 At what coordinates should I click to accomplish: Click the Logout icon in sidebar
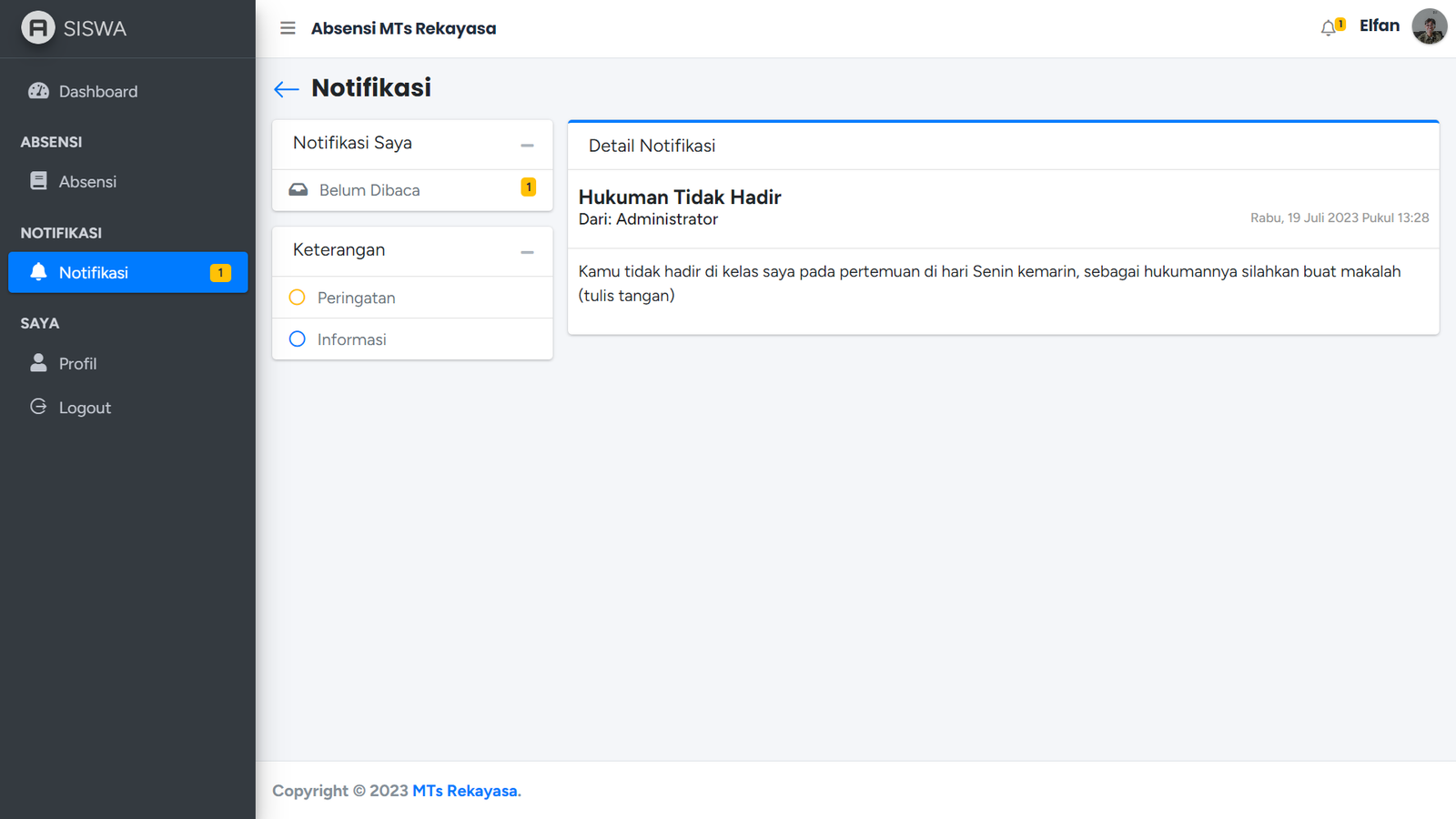click(x=38, y=407)
